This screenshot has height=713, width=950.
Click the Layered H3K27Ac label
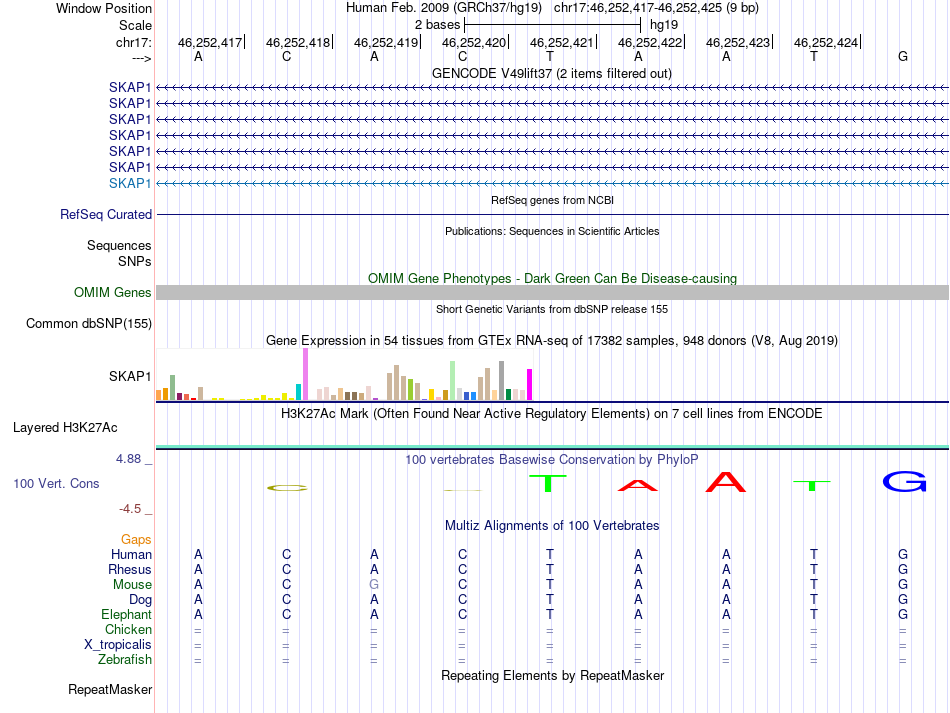(65, 428)
